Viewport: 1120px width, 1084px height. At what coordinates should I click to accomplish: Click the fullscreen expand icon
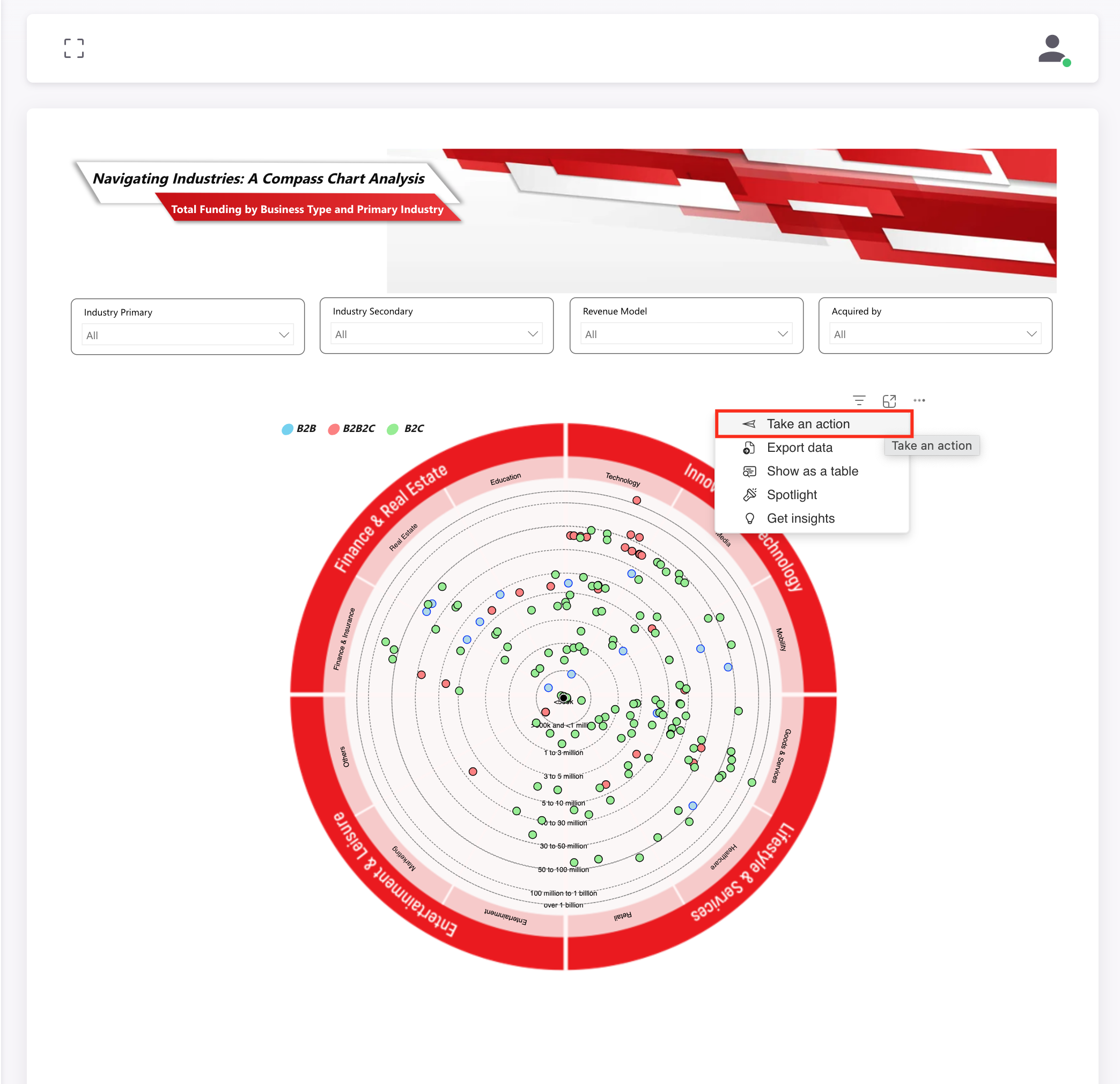click(x=73, y=49)
